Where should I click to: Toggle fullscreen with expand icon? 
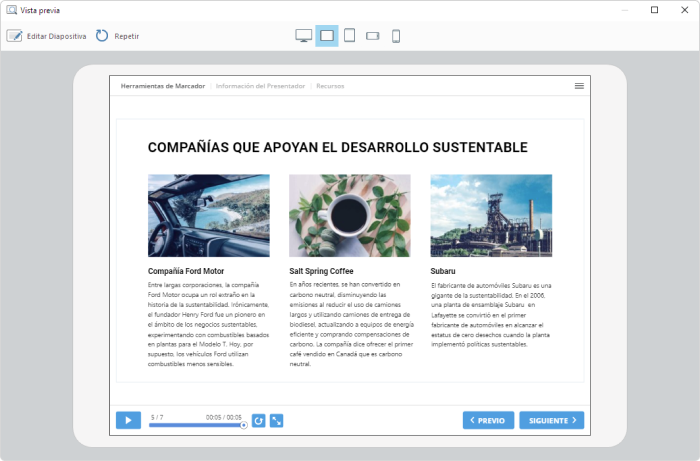[277, 421]
